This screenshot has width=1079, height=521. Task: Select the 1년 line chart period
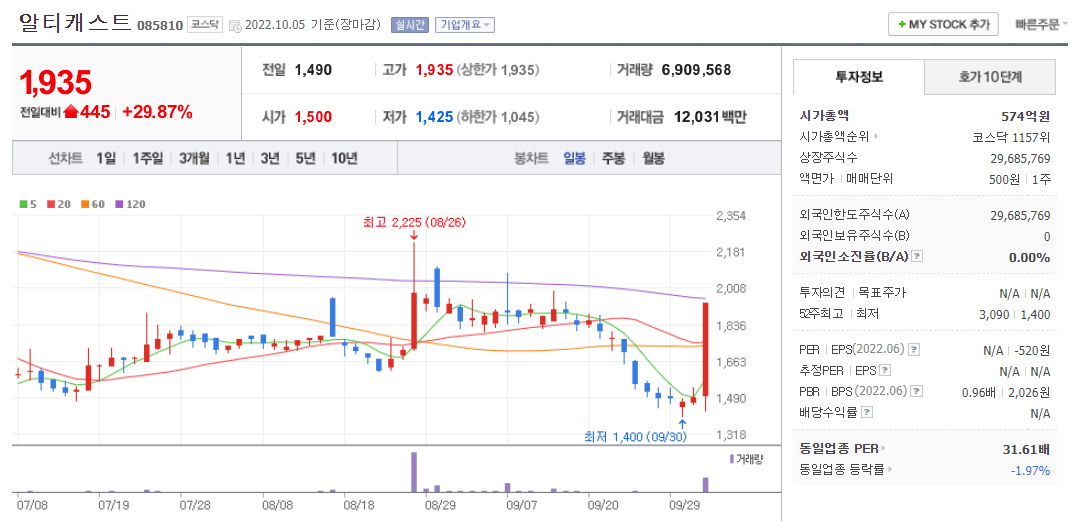(x=235, y=158)
